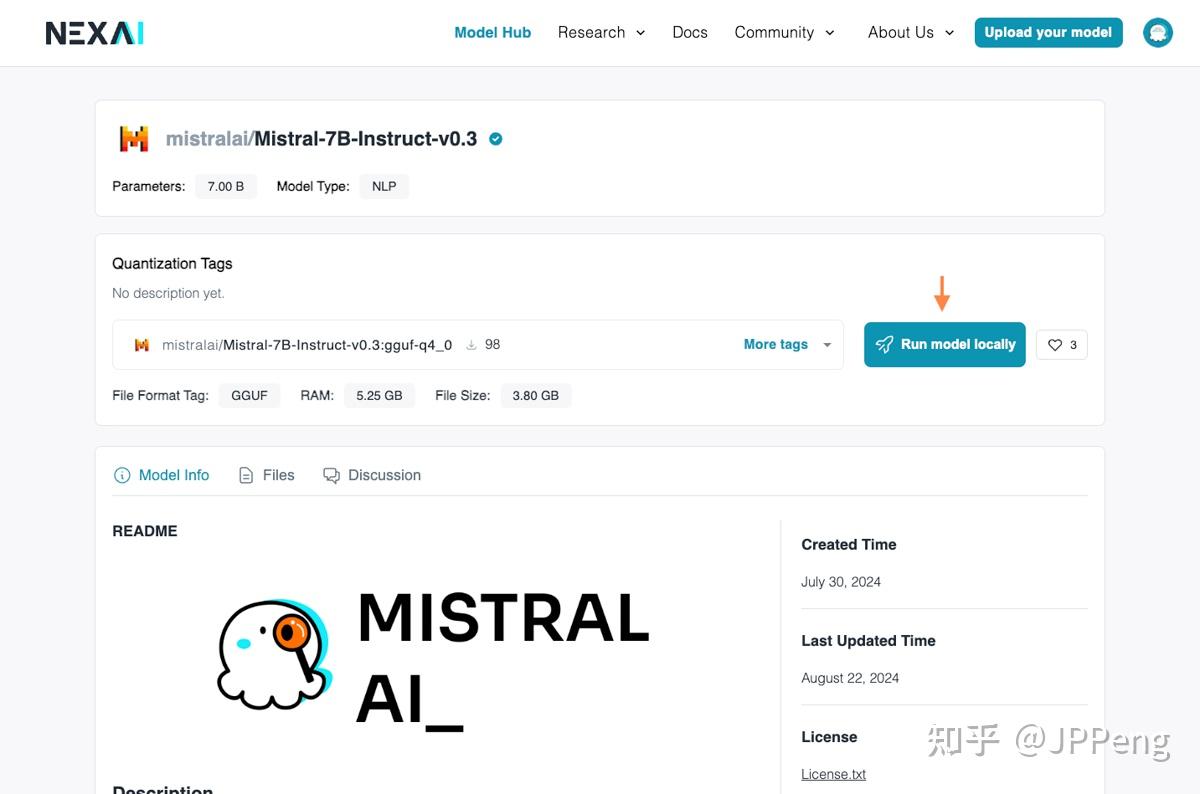Viewport: 1200px width, 794px height.
Task: Click the Mistral octopus image in the README
Action: tap(272, 655)
